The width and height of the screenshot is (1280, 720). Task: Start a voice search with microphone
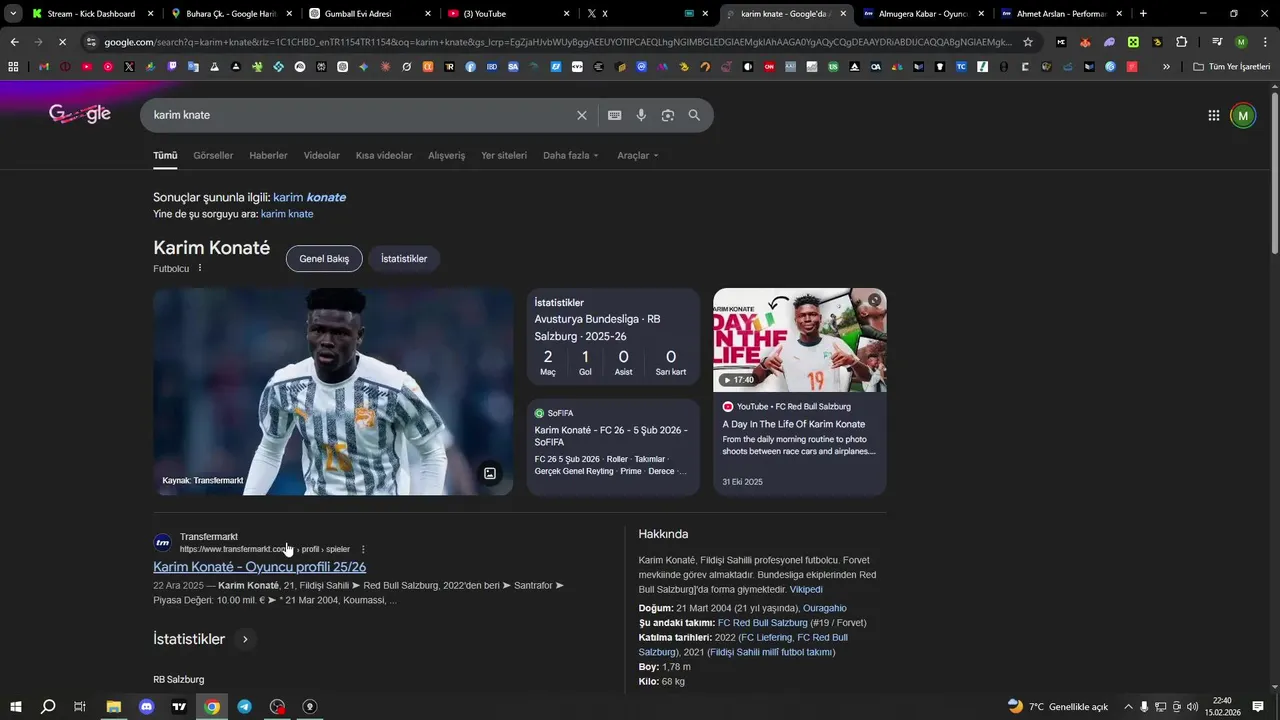coord(641,115)
